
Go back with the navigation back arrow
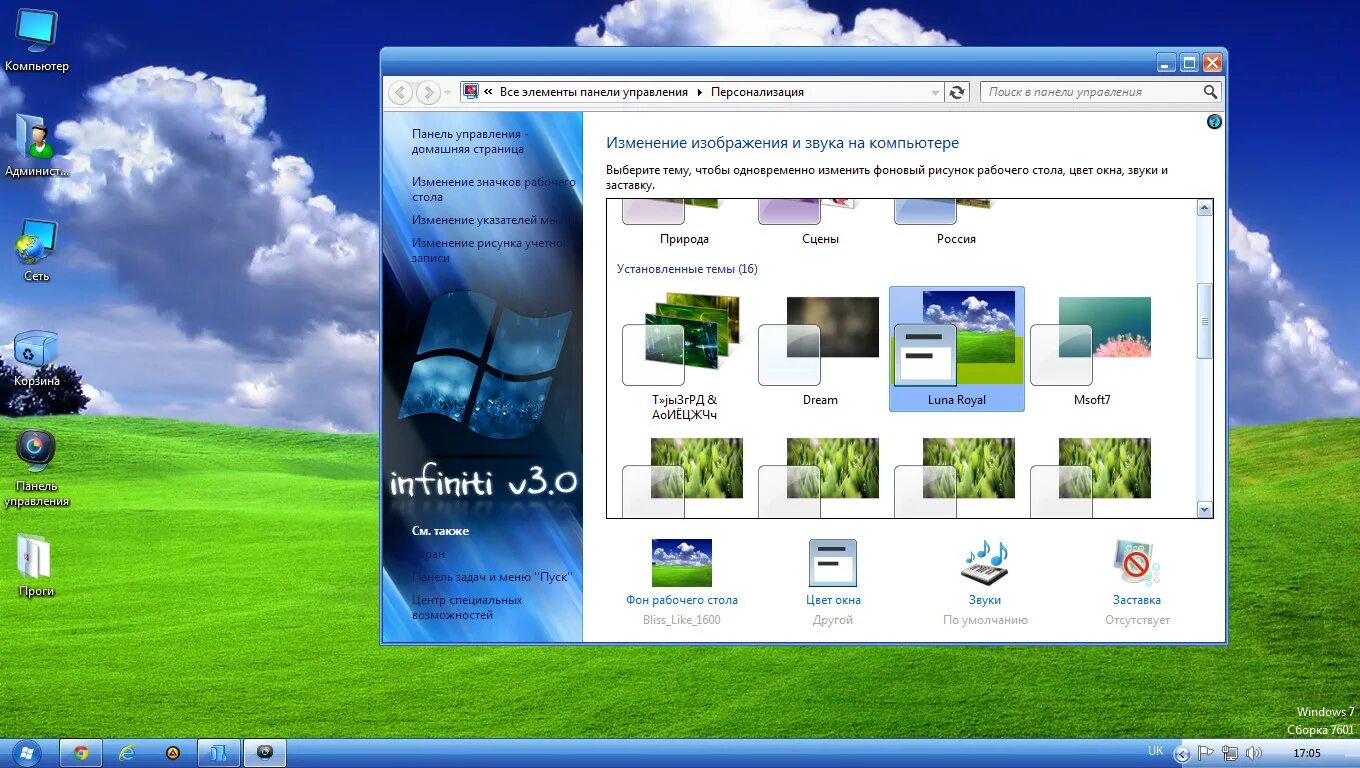401,92
